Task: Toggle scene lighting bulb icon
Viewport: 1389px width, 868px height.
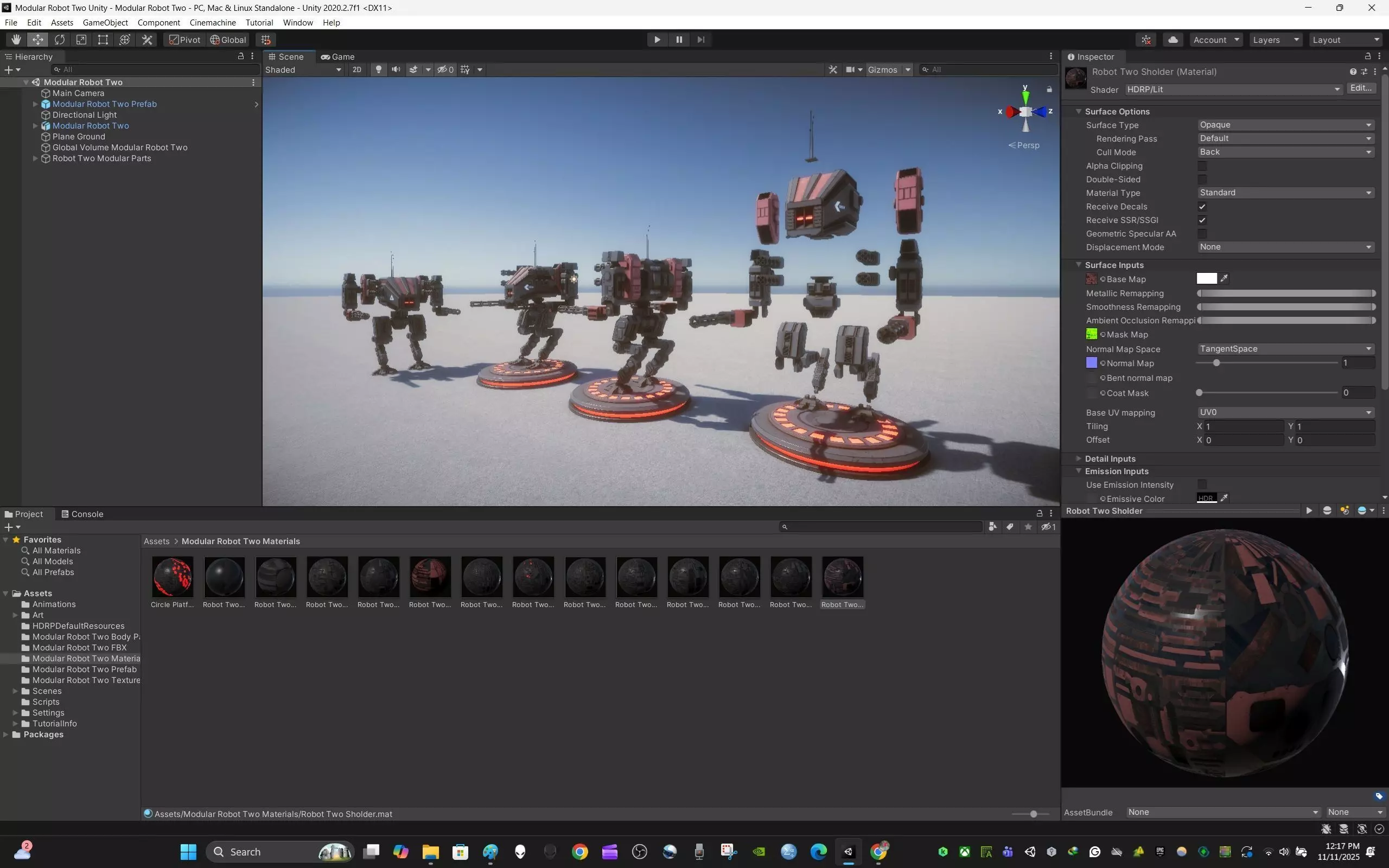Action: [x=378, y=69]
